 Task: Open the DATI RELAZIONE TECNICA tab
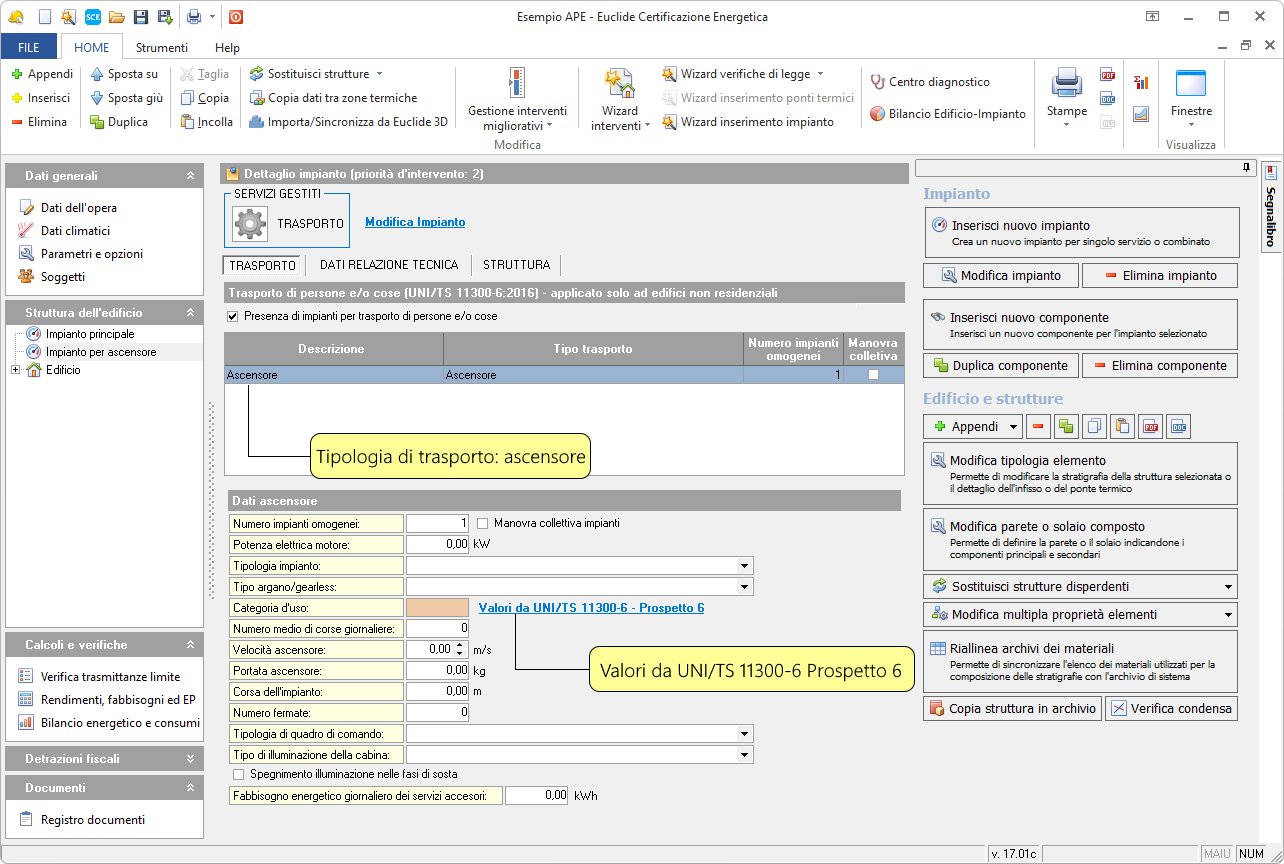[389, 265]
